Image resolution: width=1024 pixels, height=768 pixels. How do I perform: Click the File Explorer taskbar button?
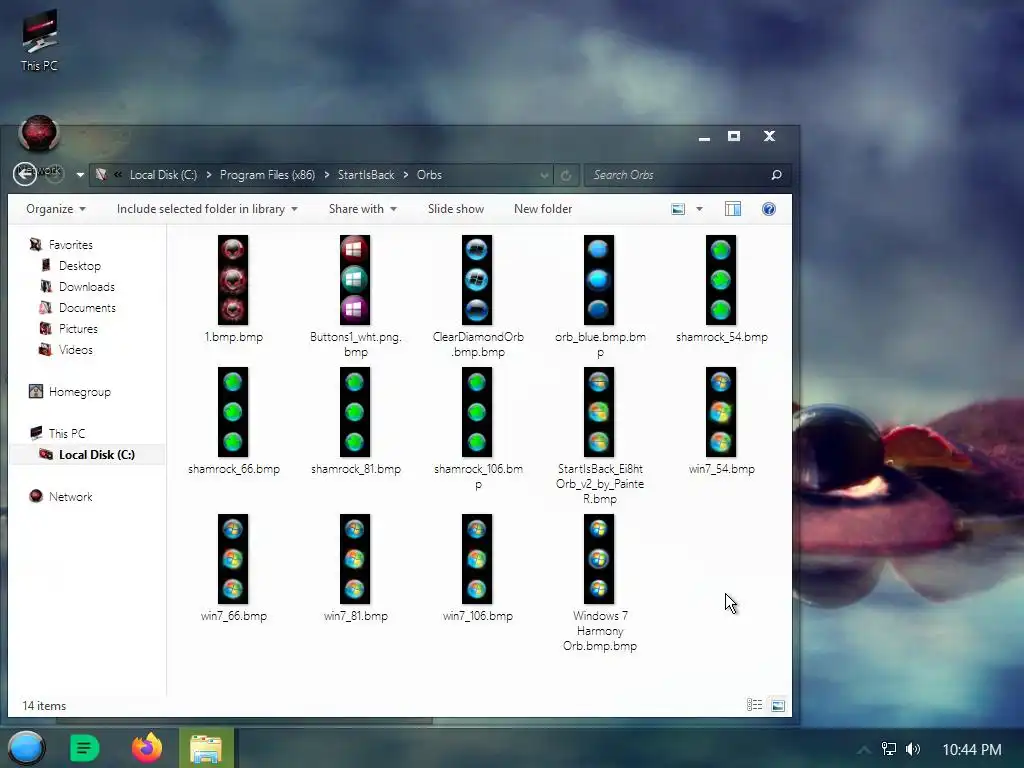(206, 748)
